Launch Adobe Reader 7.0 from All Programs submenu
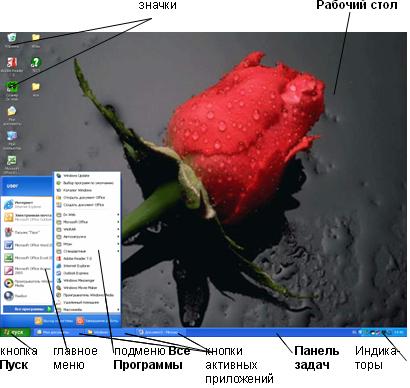Screen dimensions: 410x388 point(87,258)
